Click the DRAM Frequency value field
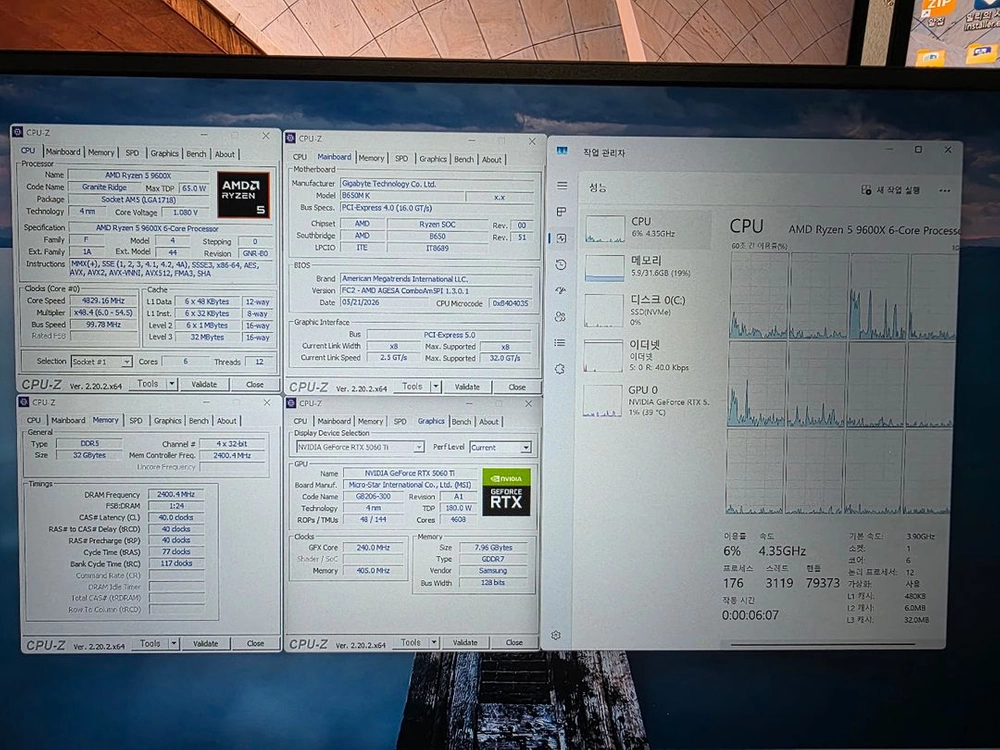 (176, 494)
